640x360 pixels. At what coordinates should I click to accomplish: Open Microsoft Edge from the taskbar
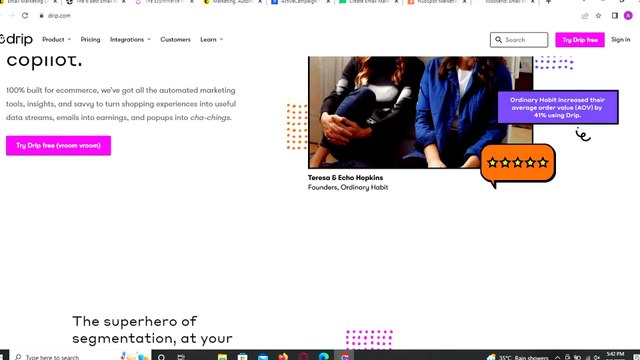click(x=324, y=357)
